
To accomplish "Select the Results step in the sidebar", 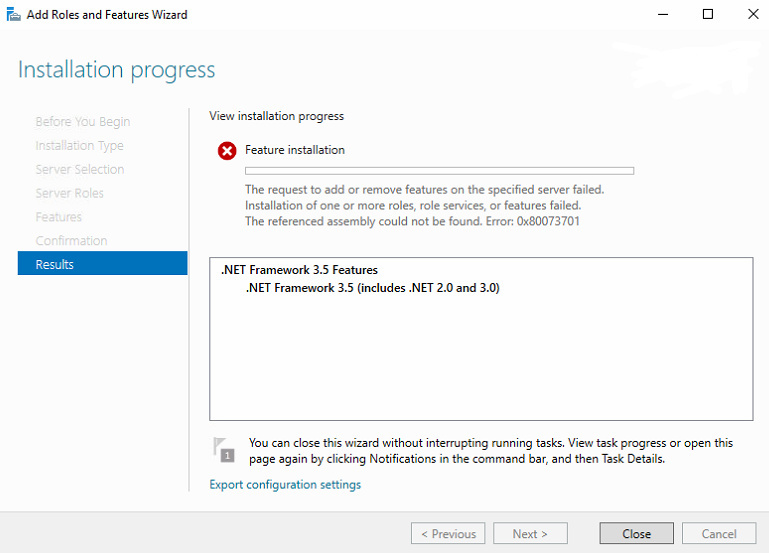I will point(103,264).
